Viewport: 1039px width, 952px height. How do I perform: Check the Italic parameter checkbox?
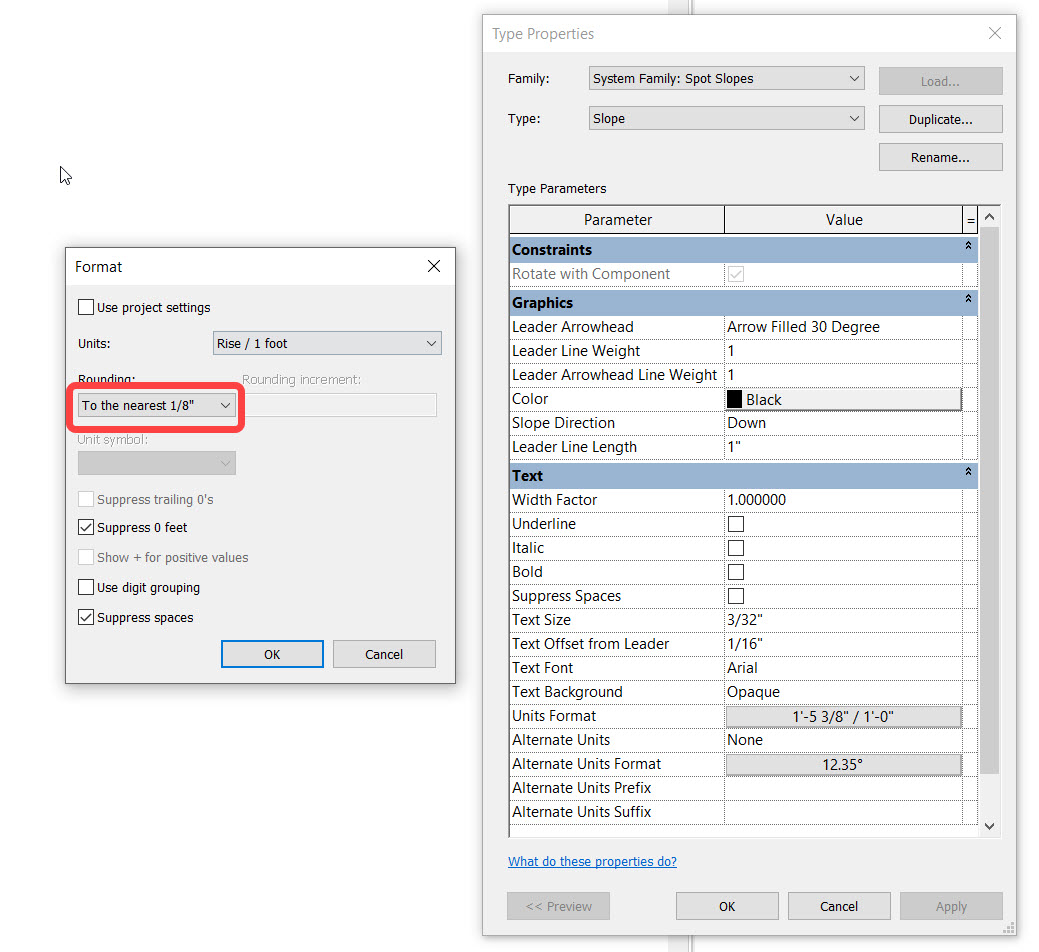click(735, 547)
